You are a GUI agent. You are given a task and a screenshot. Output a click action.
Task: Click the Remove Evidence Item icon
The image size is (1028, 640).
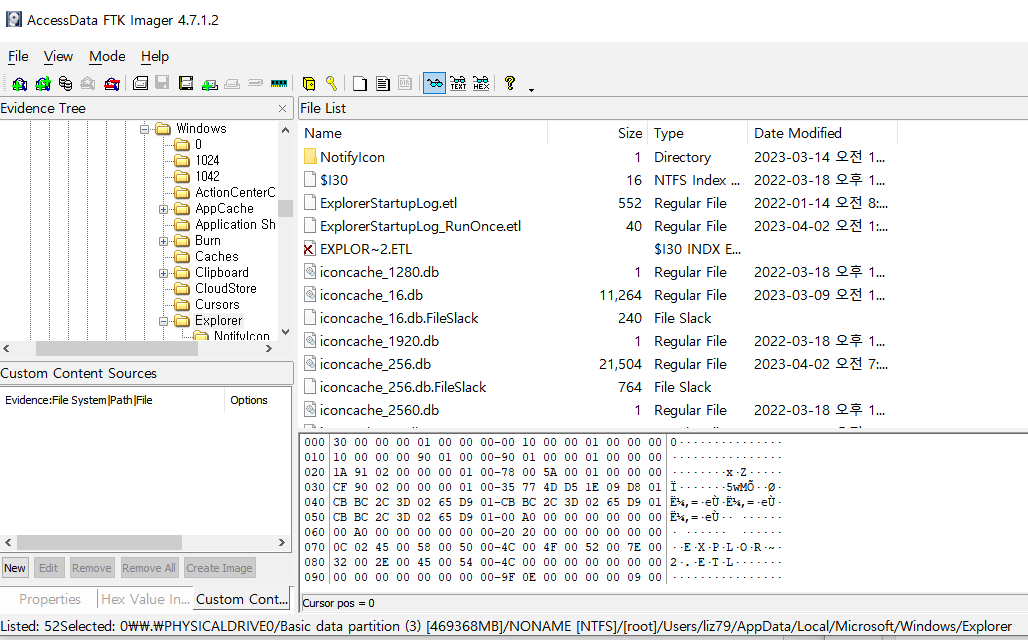(88, 83)
